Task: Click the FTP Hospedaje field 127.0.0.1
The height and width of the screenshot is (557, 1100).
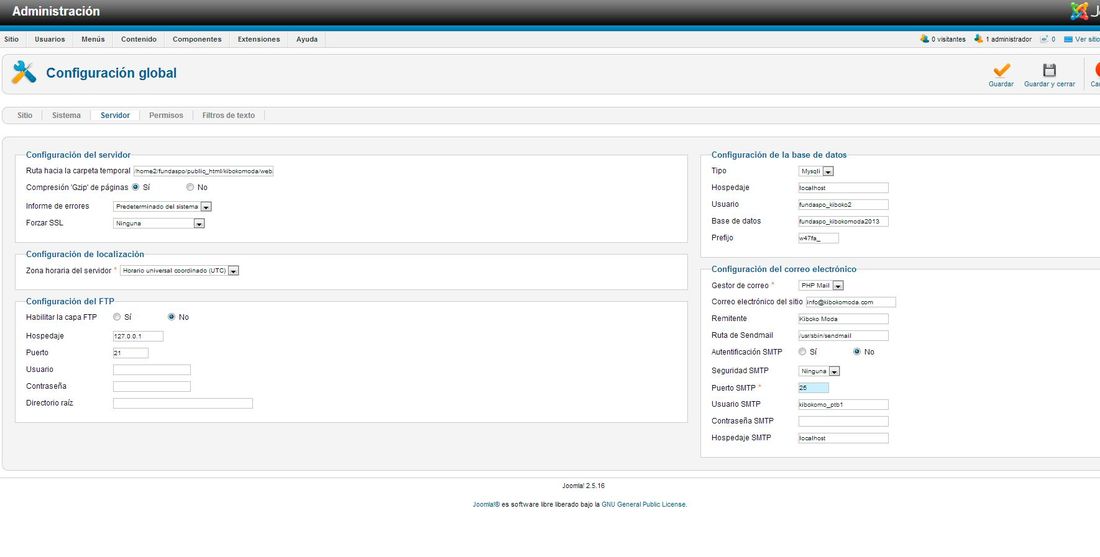Action: tap(138, 337)
